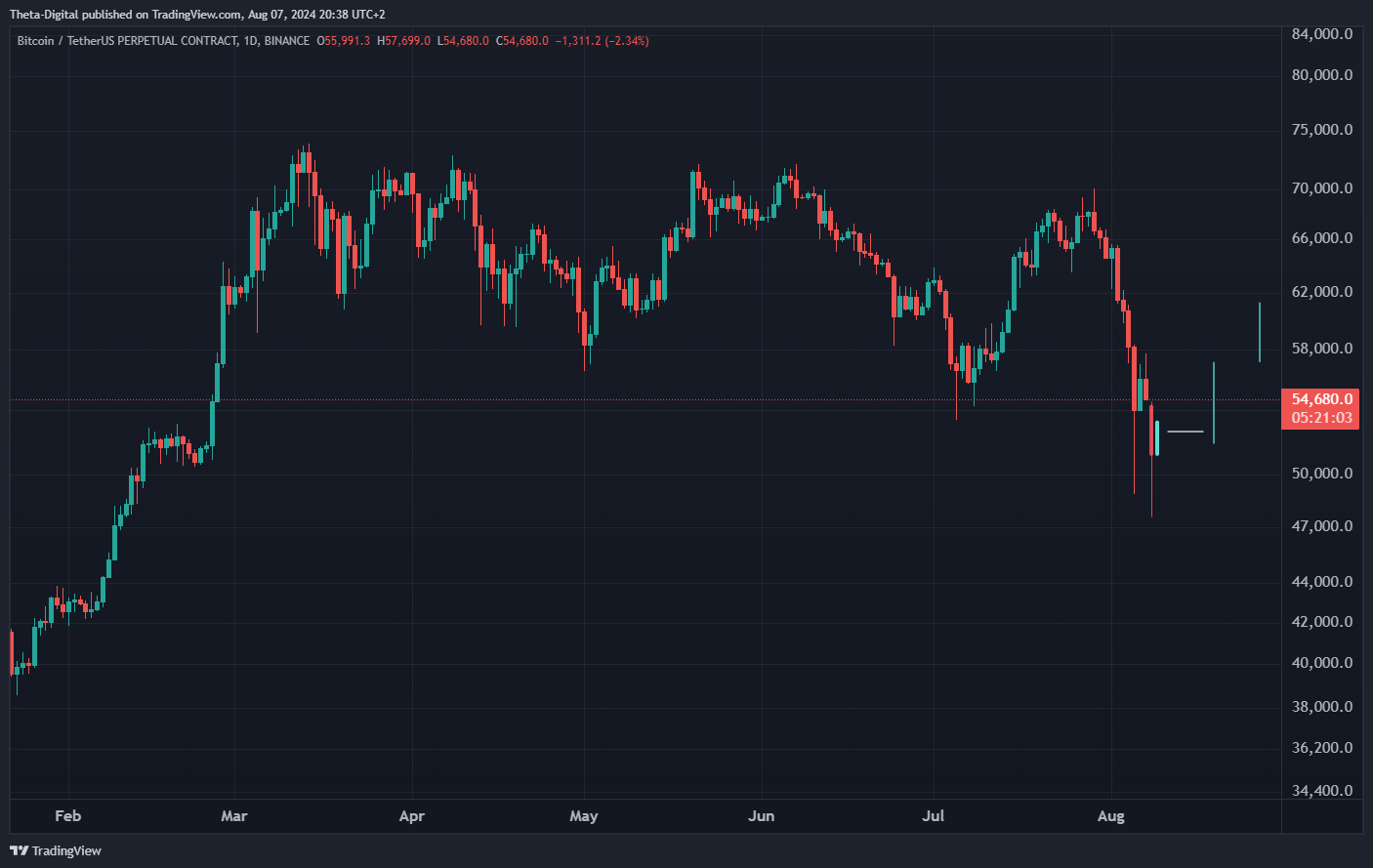Click the change value −1,311.2 (−2.34%)
Screen dimensions: 1373x868
click(603, 41)
